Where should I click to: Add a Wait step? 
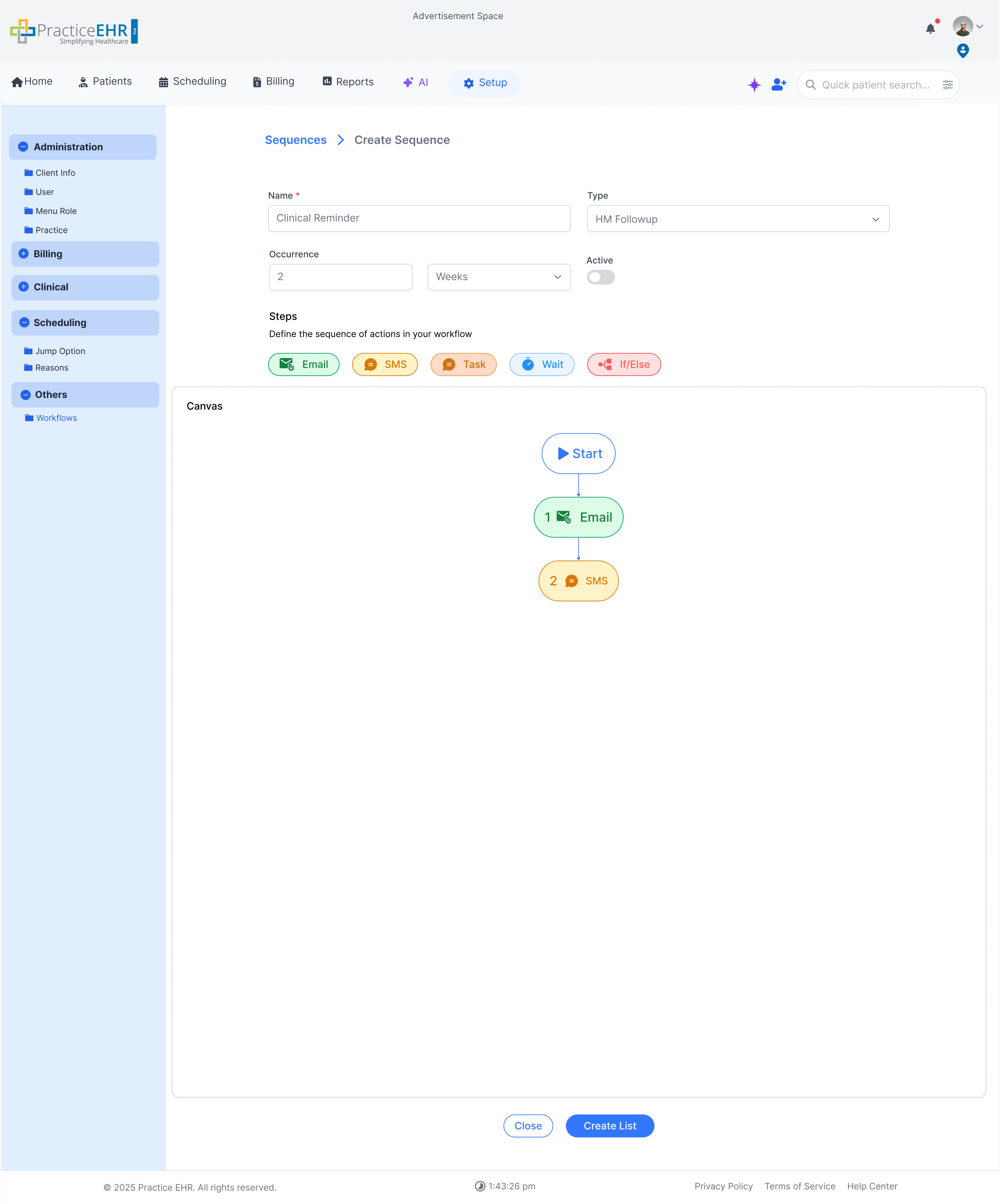tap(541, 365)
